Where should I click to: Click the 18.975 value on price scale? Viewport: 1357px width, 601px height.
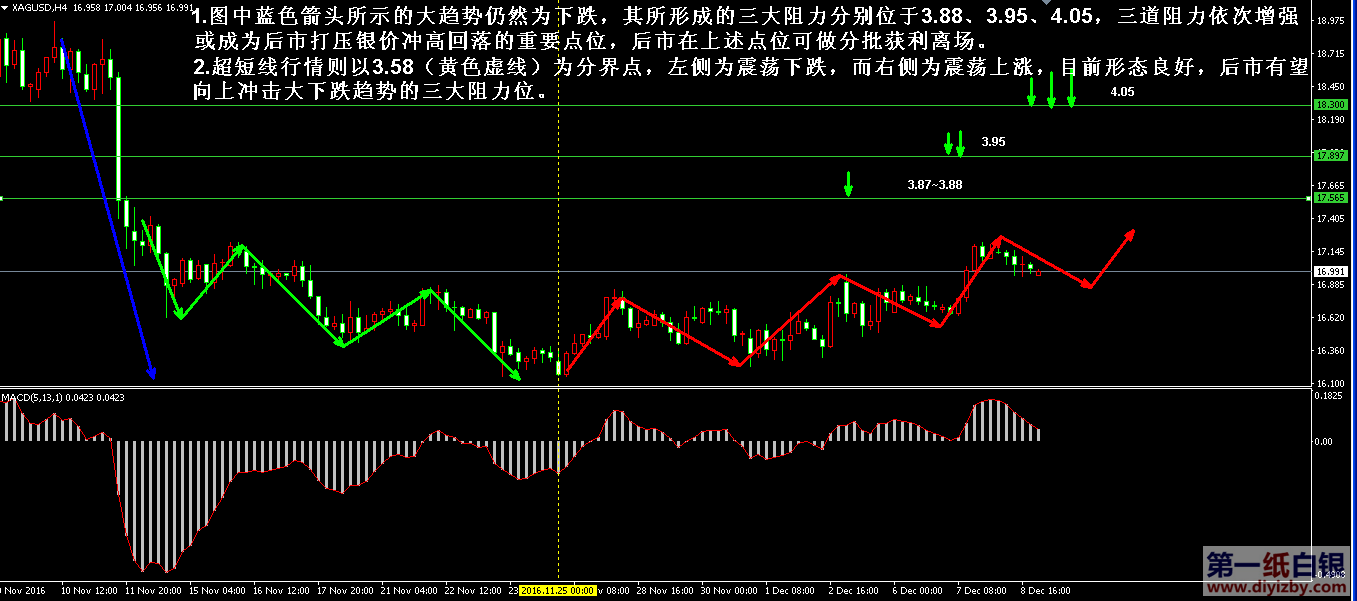point(1330,20)
